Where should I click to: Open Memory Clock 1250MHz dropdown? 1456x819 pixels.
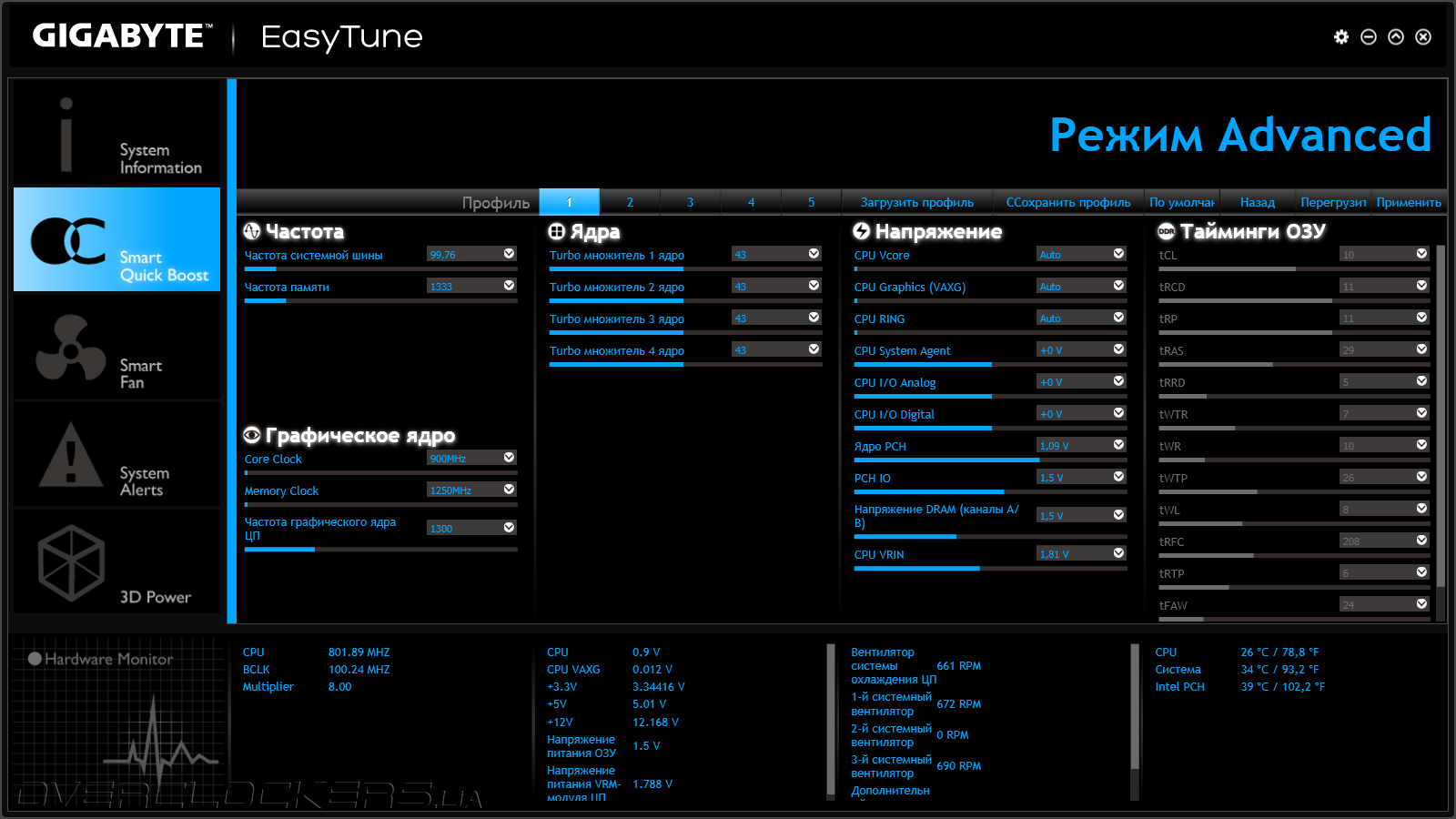click(471, 490)
